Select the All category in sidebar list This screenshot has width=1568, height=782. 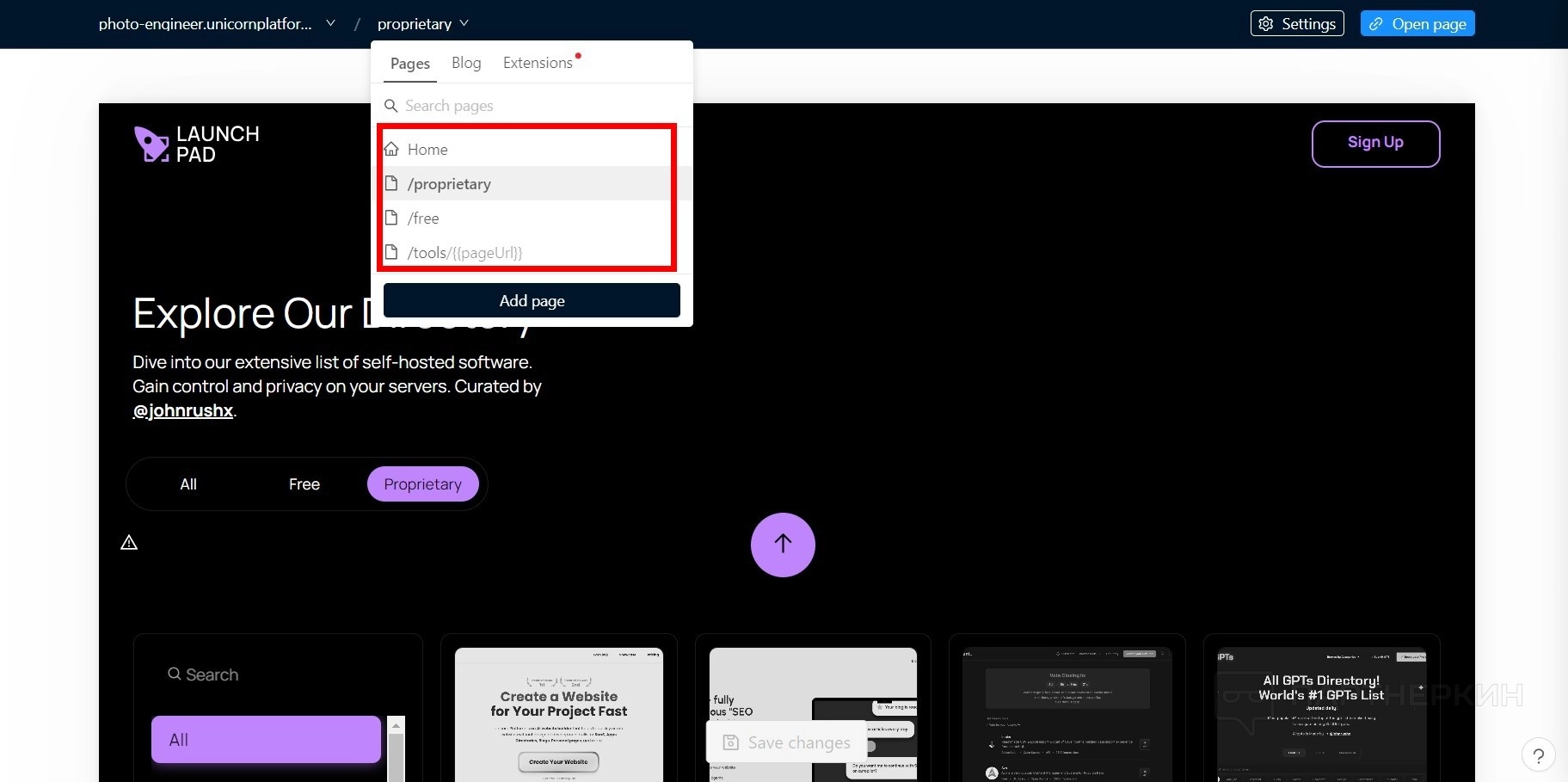[266, 739]
